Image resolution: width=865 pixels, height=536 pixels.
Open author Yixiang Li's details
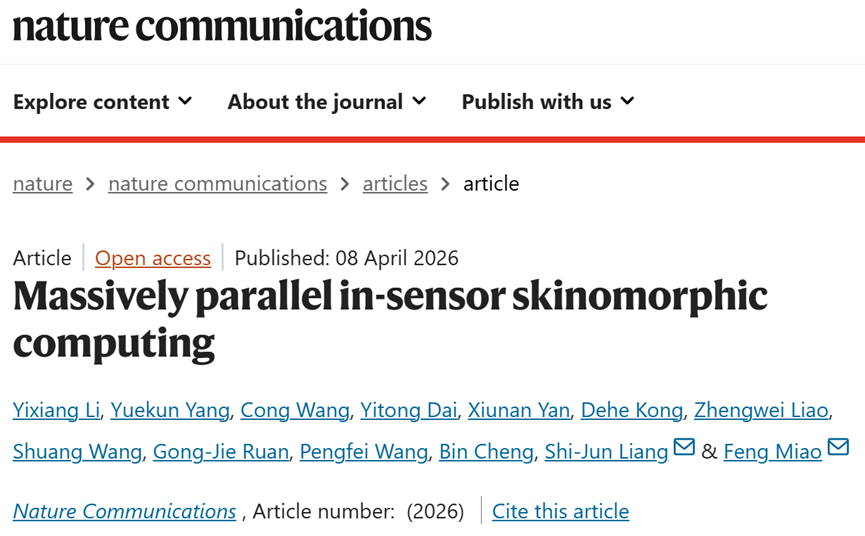pyautogui.click(x=56, y=410)
